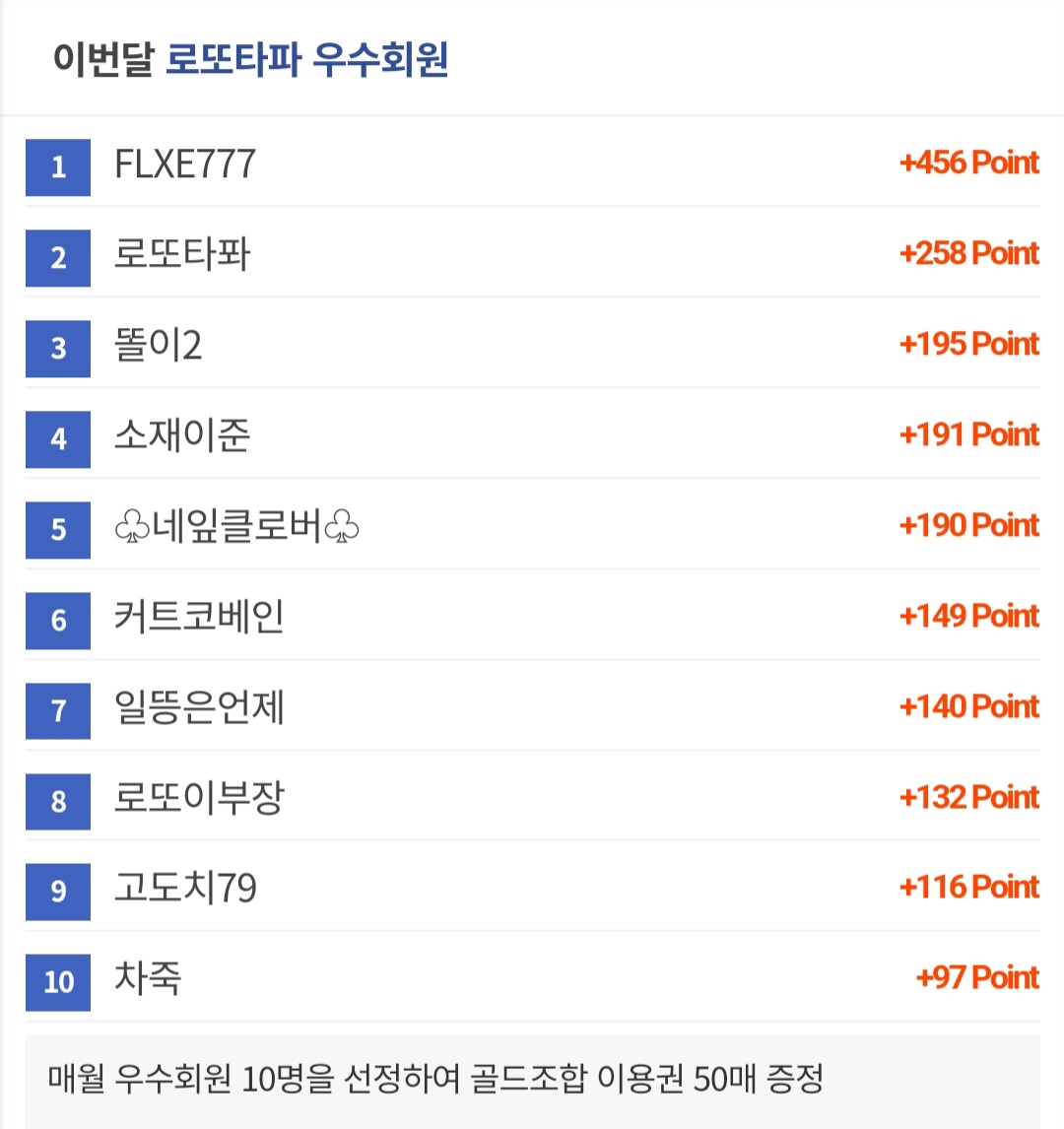Select member 고도치79
The height and width of the screenshot is (1129, 1064).
(185, 887)
